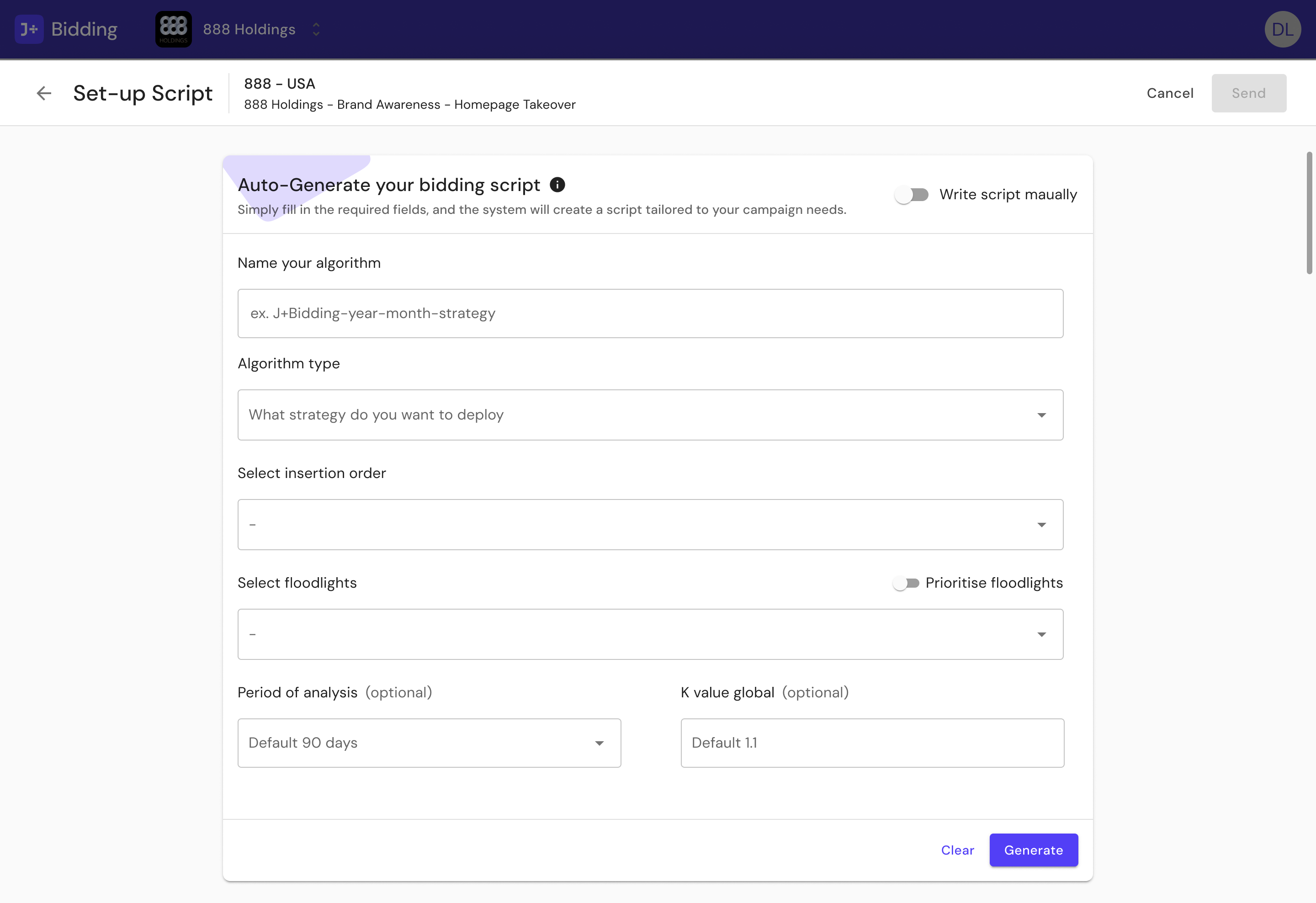Image resolution: width=1316 pixels, height=903 pixels.
Task: Click the back arrow beside Set-up Script
Action: [43, 93]
